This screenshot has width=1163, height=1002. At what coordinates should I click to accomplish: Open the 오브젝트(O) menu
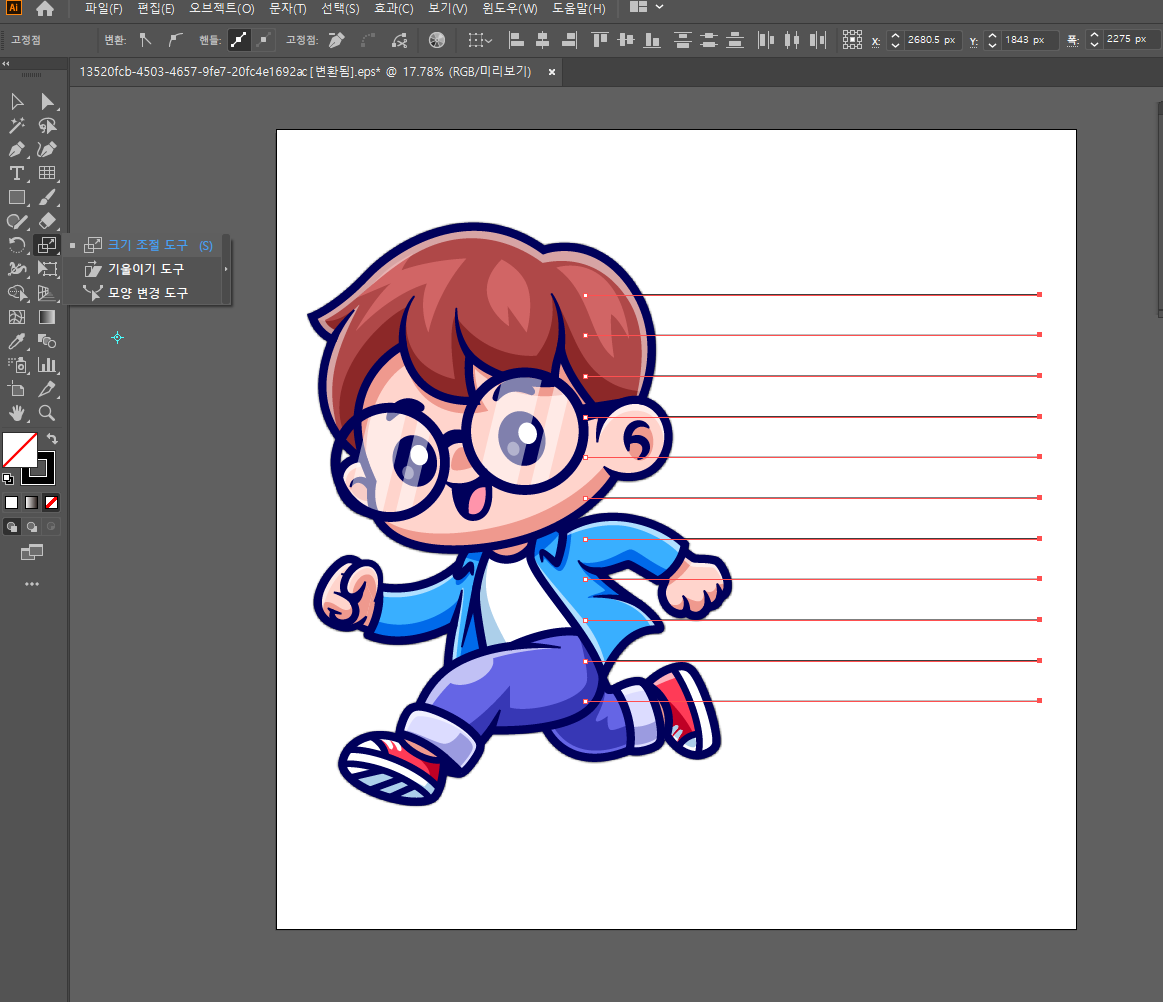222,9
